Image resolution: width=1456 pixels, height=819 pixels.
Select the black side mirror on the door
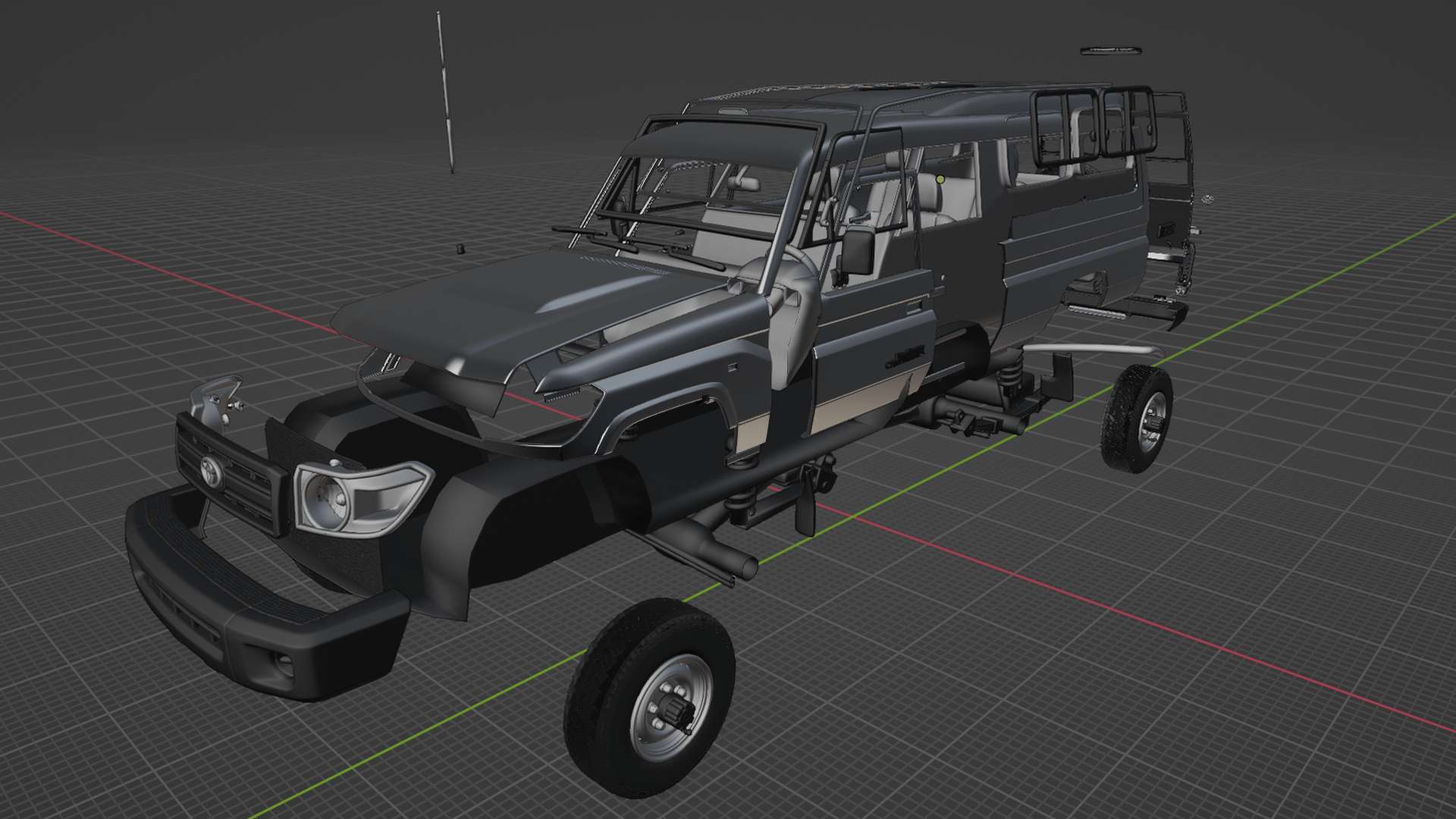860,251
